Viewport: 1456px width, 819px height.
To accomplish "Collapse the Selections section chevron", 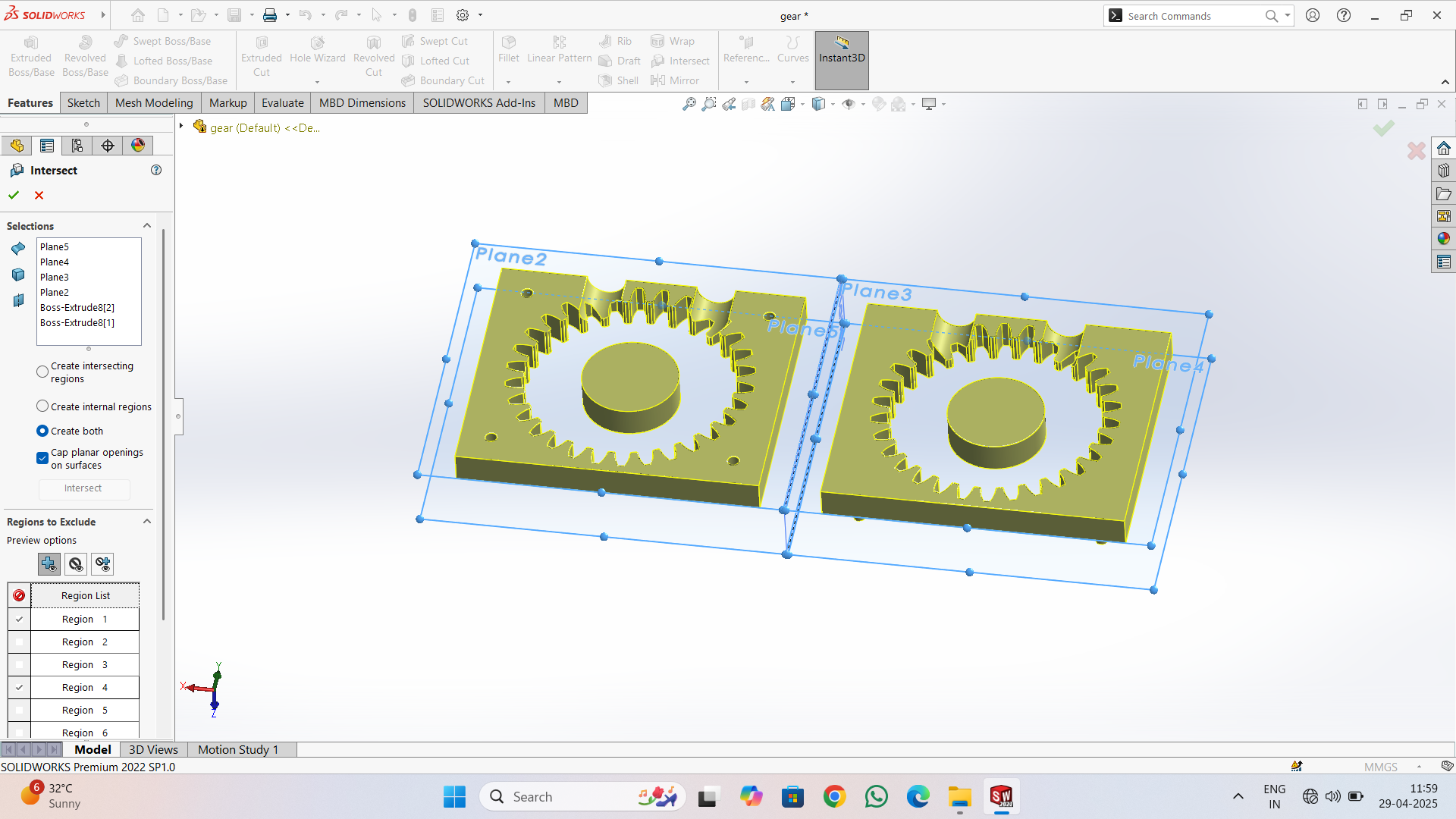I will [x=147, y=225].
